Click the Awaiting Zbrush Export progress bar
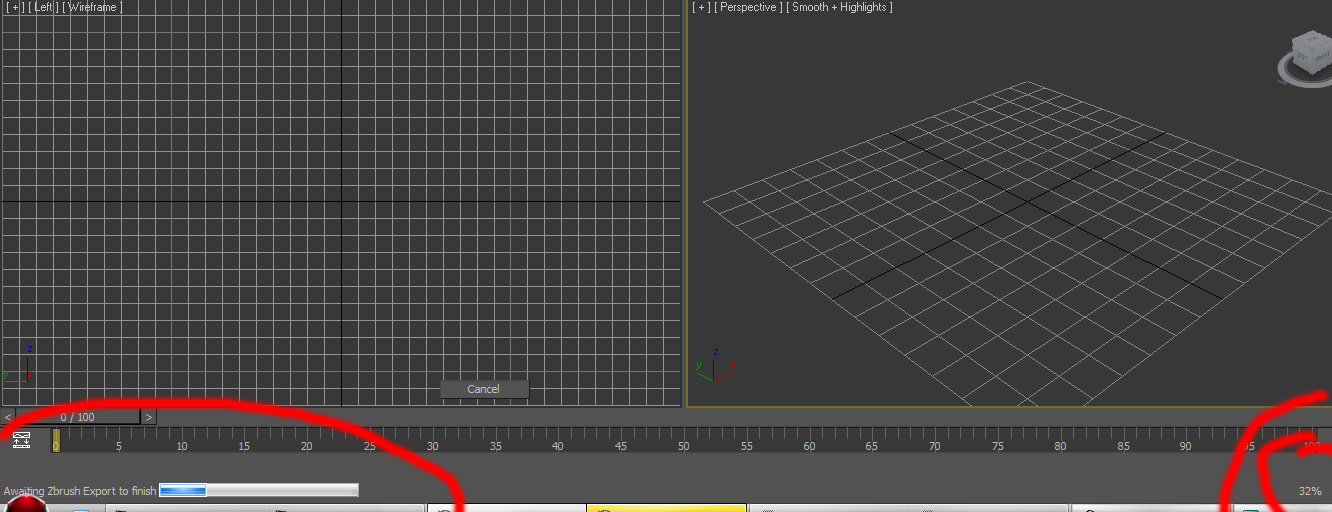 tap(258, 490)
